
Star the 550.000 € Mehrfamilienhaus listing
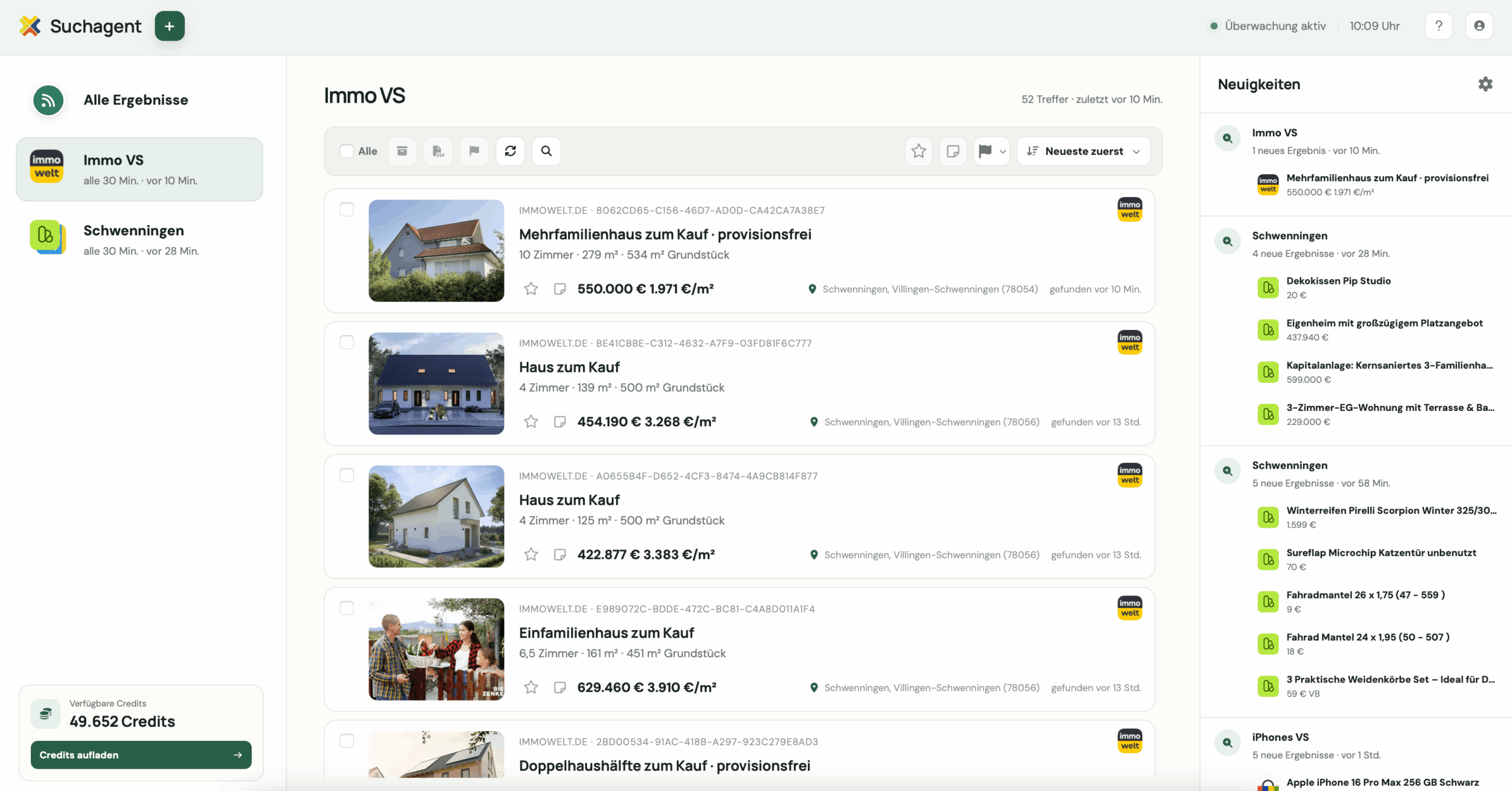[531, 289]
